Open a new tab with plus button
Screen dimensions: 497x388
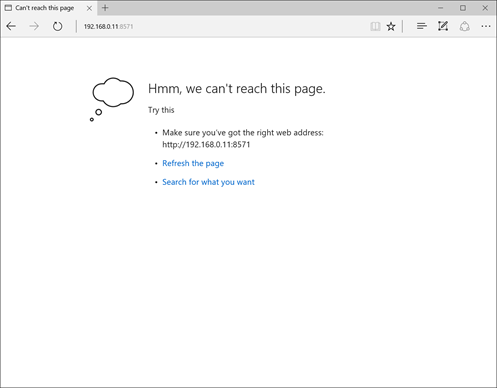click(x=105, y=8)
